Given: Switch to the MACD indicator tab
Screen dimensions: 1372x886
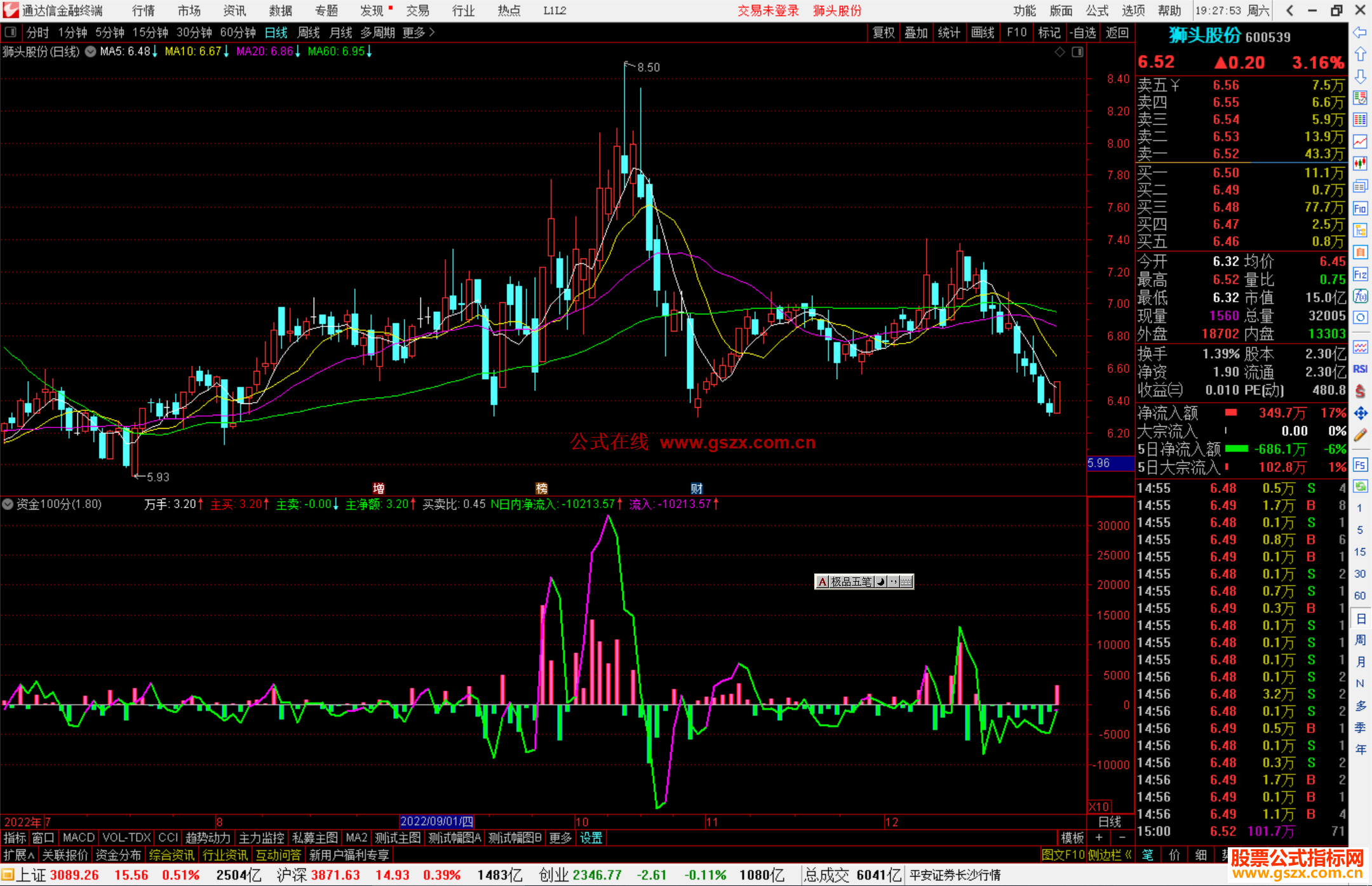Looking at the screenshot, I should 79,838.
